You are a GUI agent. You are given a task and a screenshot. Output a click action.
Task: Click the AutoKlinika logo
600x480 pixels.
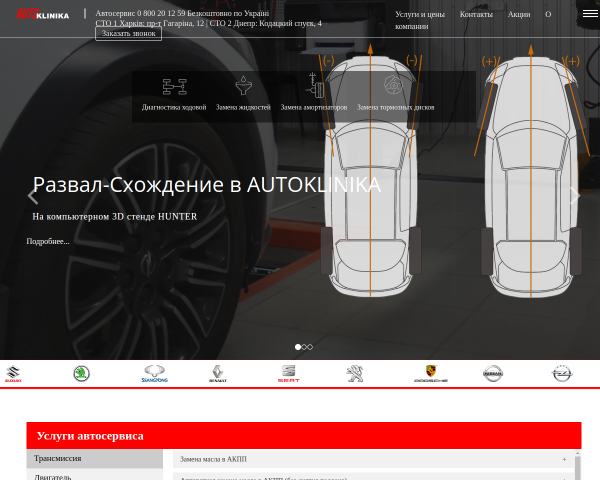tap(42, 14)
